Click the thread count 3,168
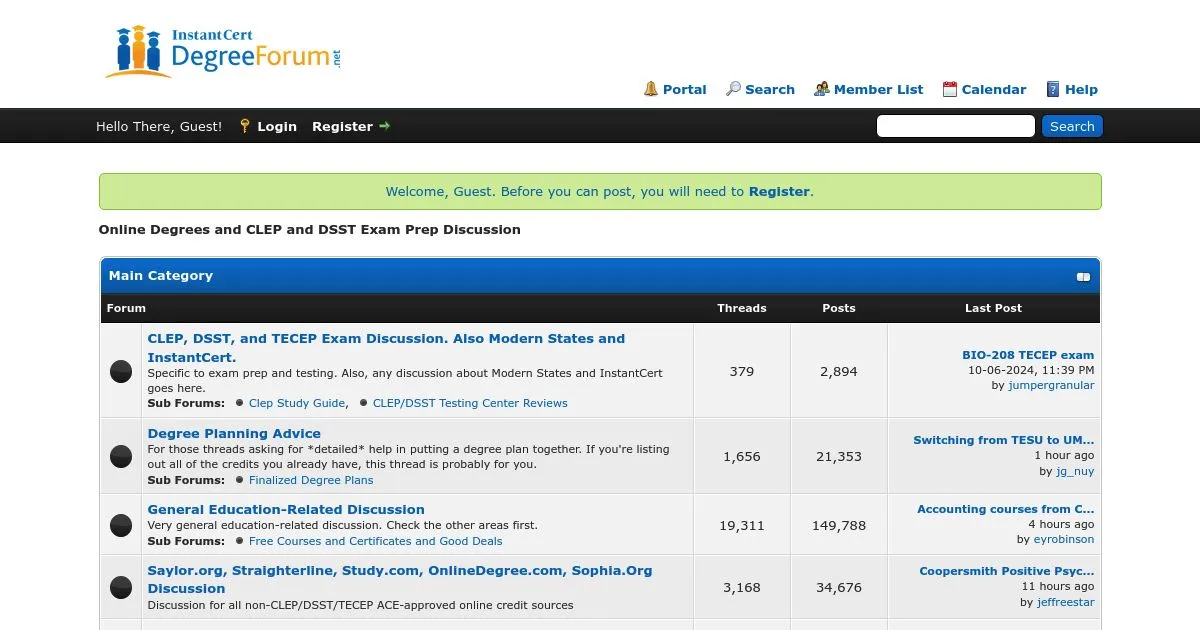Viewport: 1200px width, 630px height. pyautogui.click(x=742, y=587)
